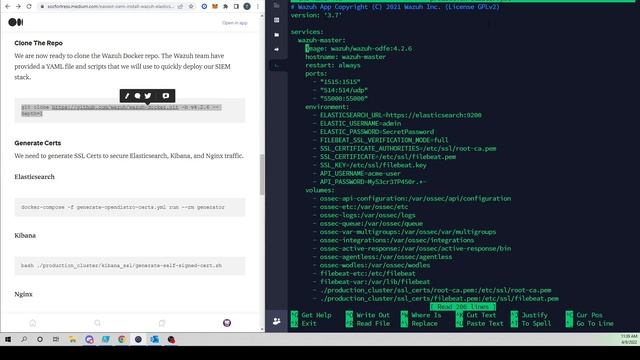Open Medium profile avatar in bottom bar
This screenshot has width=640, height=360.
(227, 323)
